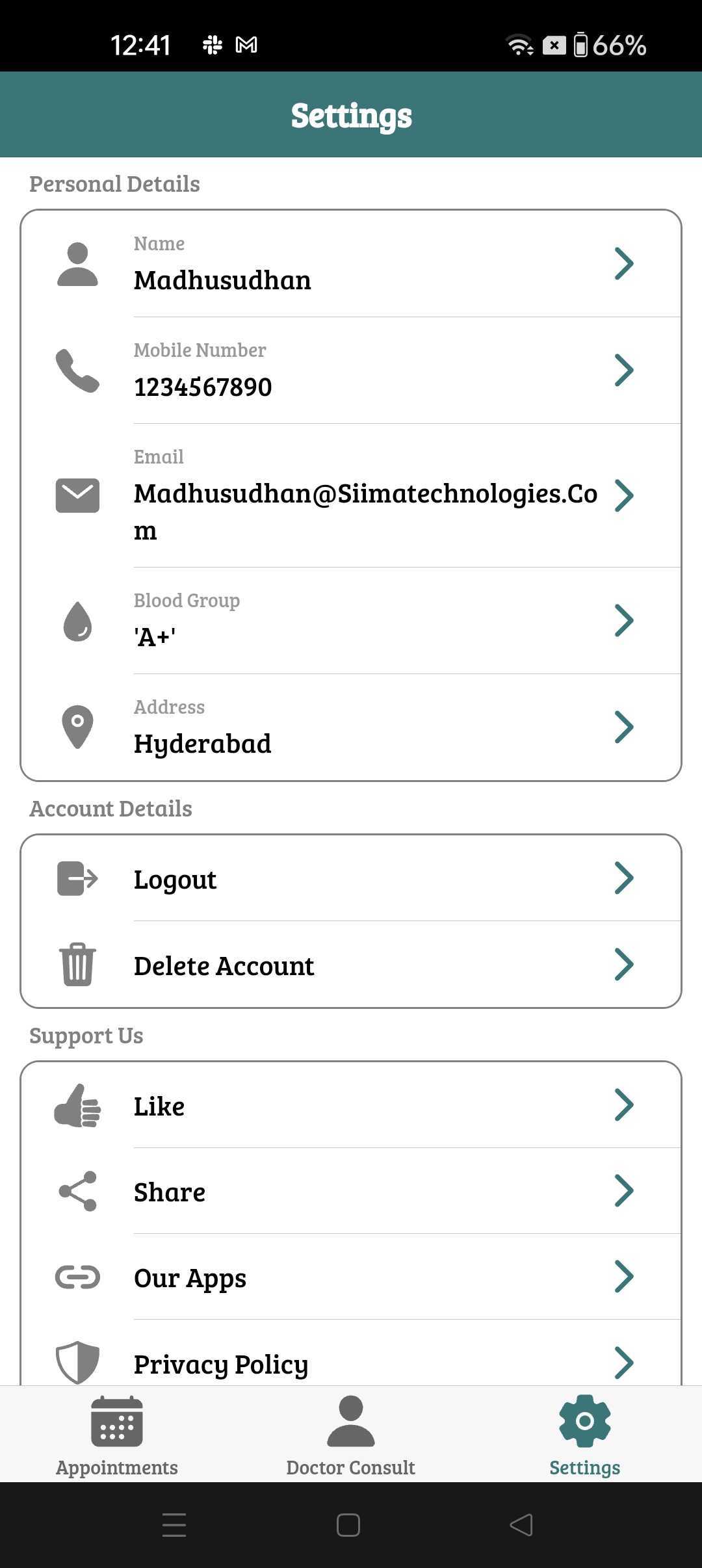Viewport: 702px width, 1568px height.
Task: Open the Name chevron arrow
Action: tap(623, 264)
